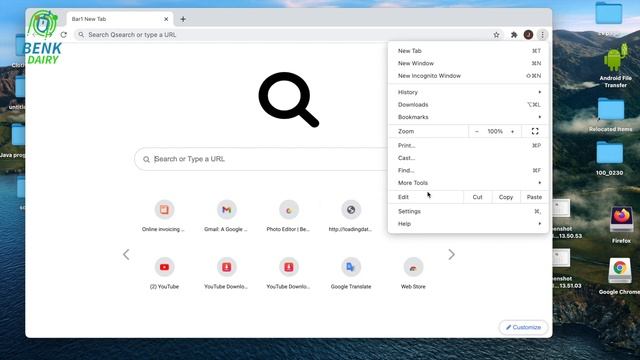Screen dimensions: 640x360
Task: Increase zoom with plus button
Action: tap(512, 131)
